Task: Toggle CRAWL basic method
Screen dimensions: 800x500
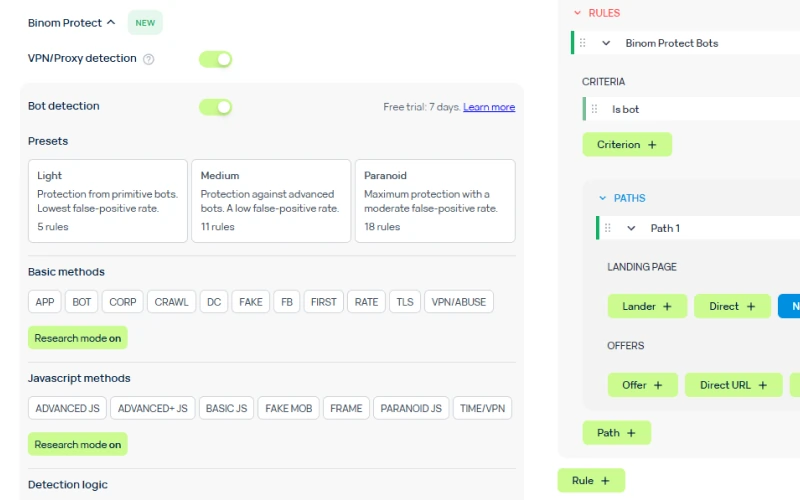Action: [171, 302]
